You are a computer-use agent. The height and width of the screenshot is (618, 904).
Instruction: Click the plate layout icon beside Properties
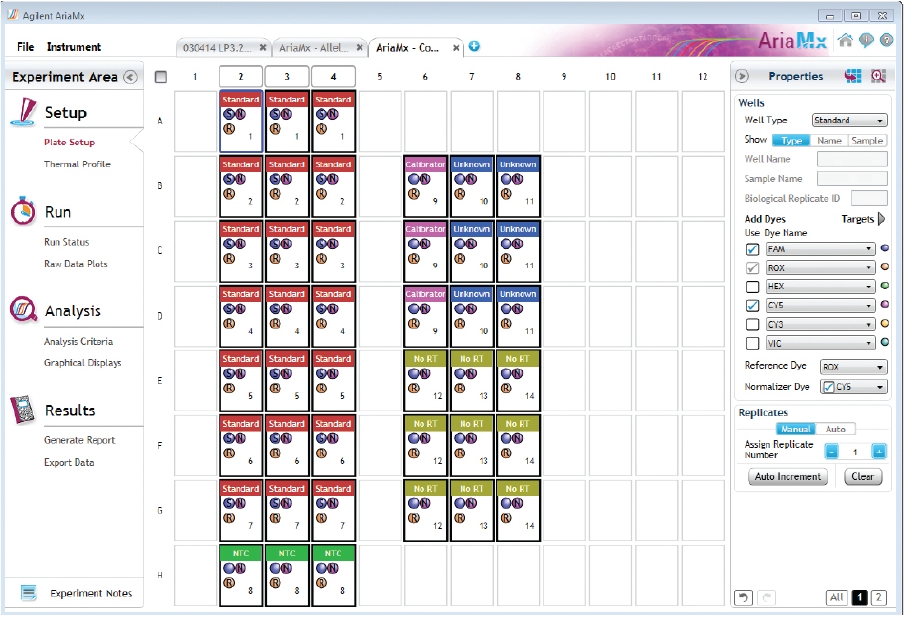point(853,76)
